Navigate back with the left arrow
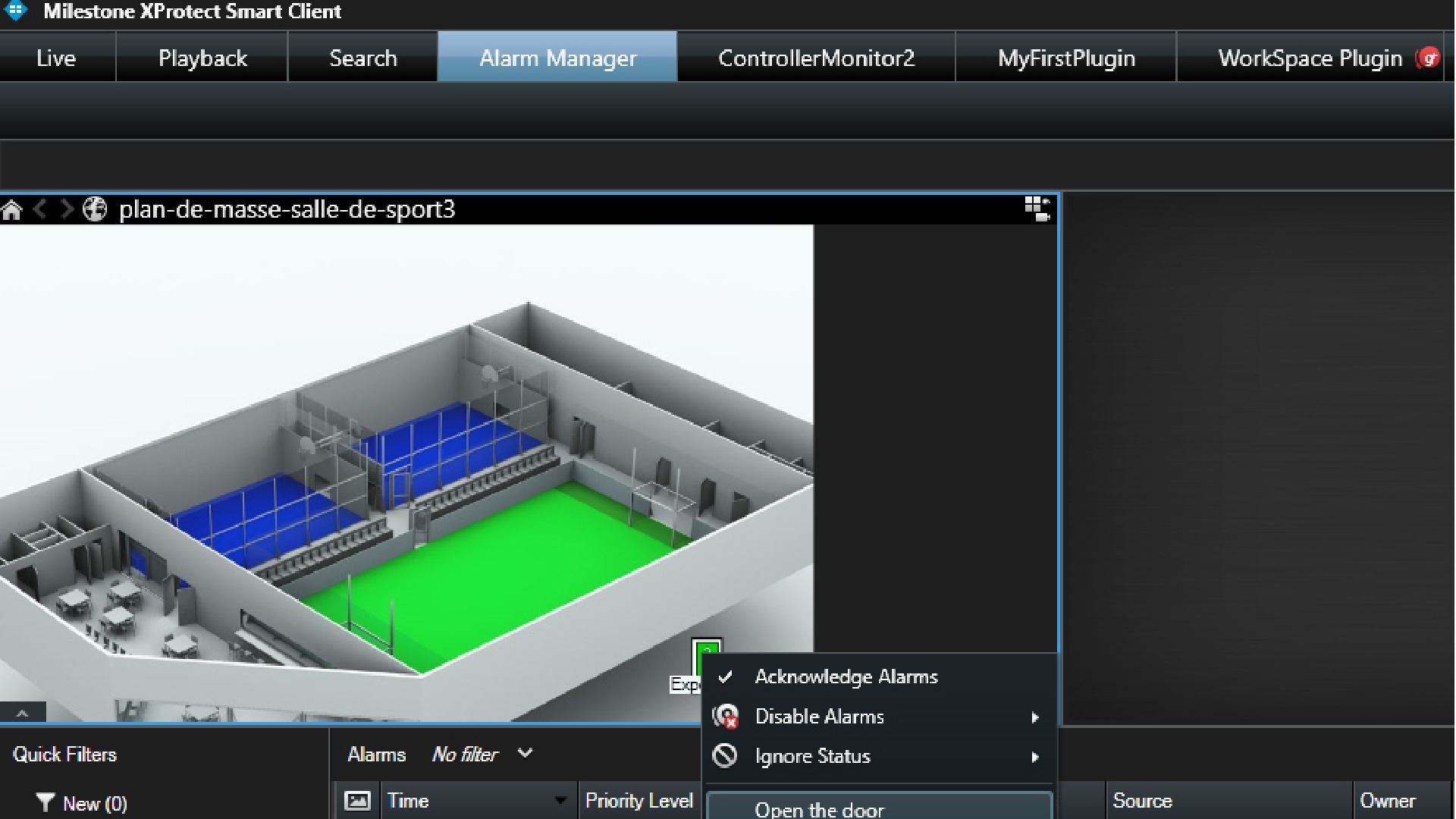 41,209
